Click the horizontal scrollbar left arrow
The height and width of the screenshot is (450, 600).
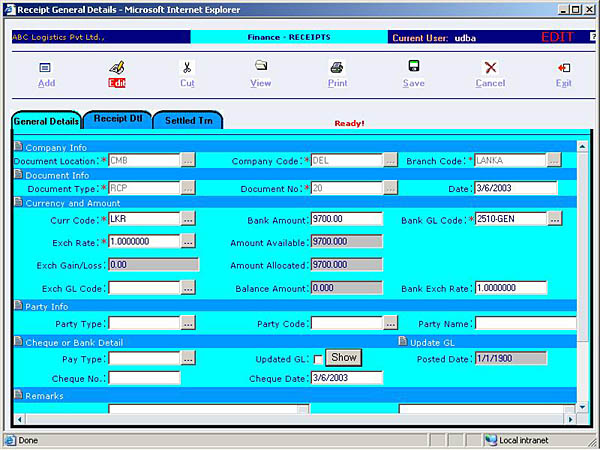[19, 419]
